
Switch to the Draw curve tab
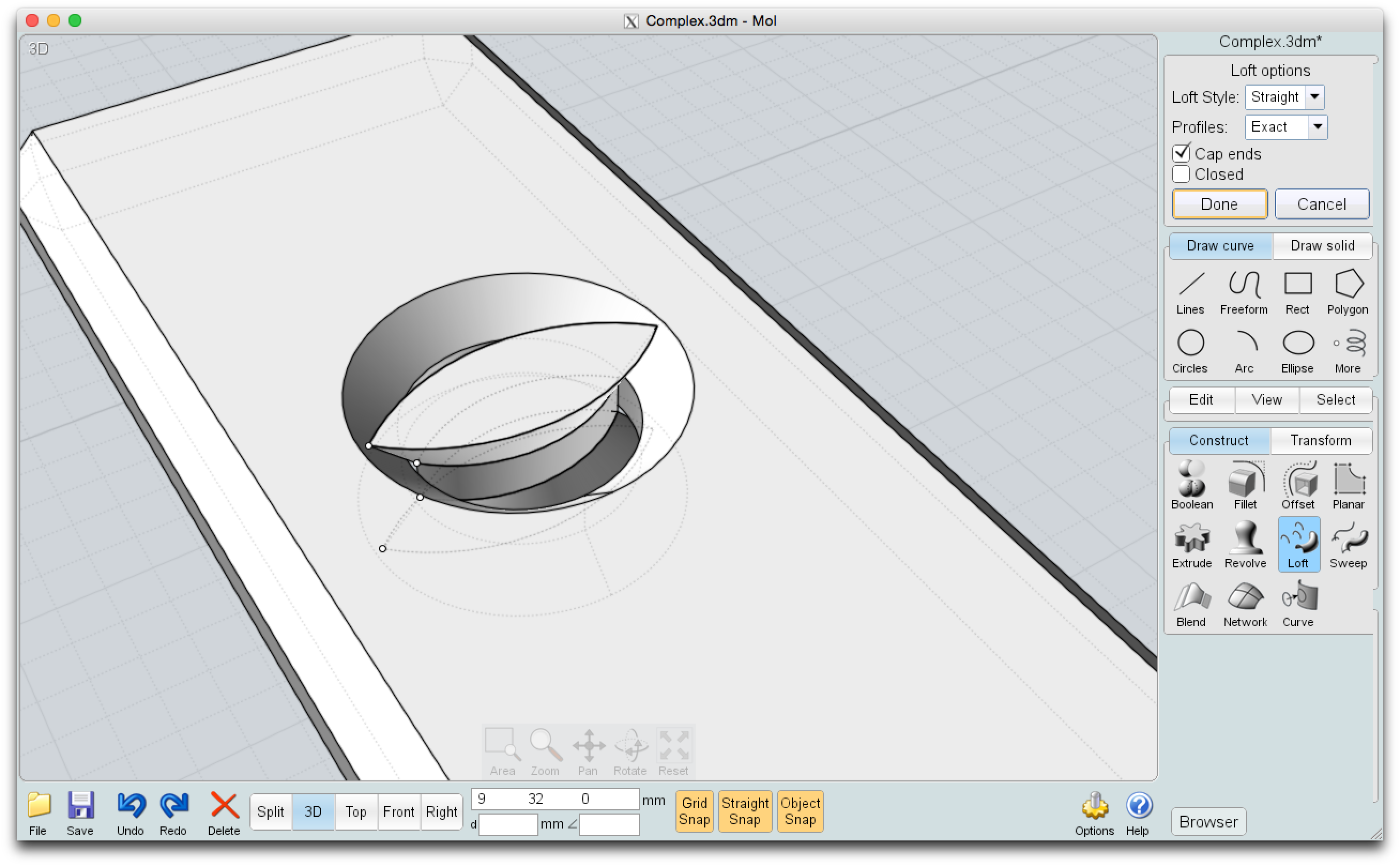click(1220, 246)
